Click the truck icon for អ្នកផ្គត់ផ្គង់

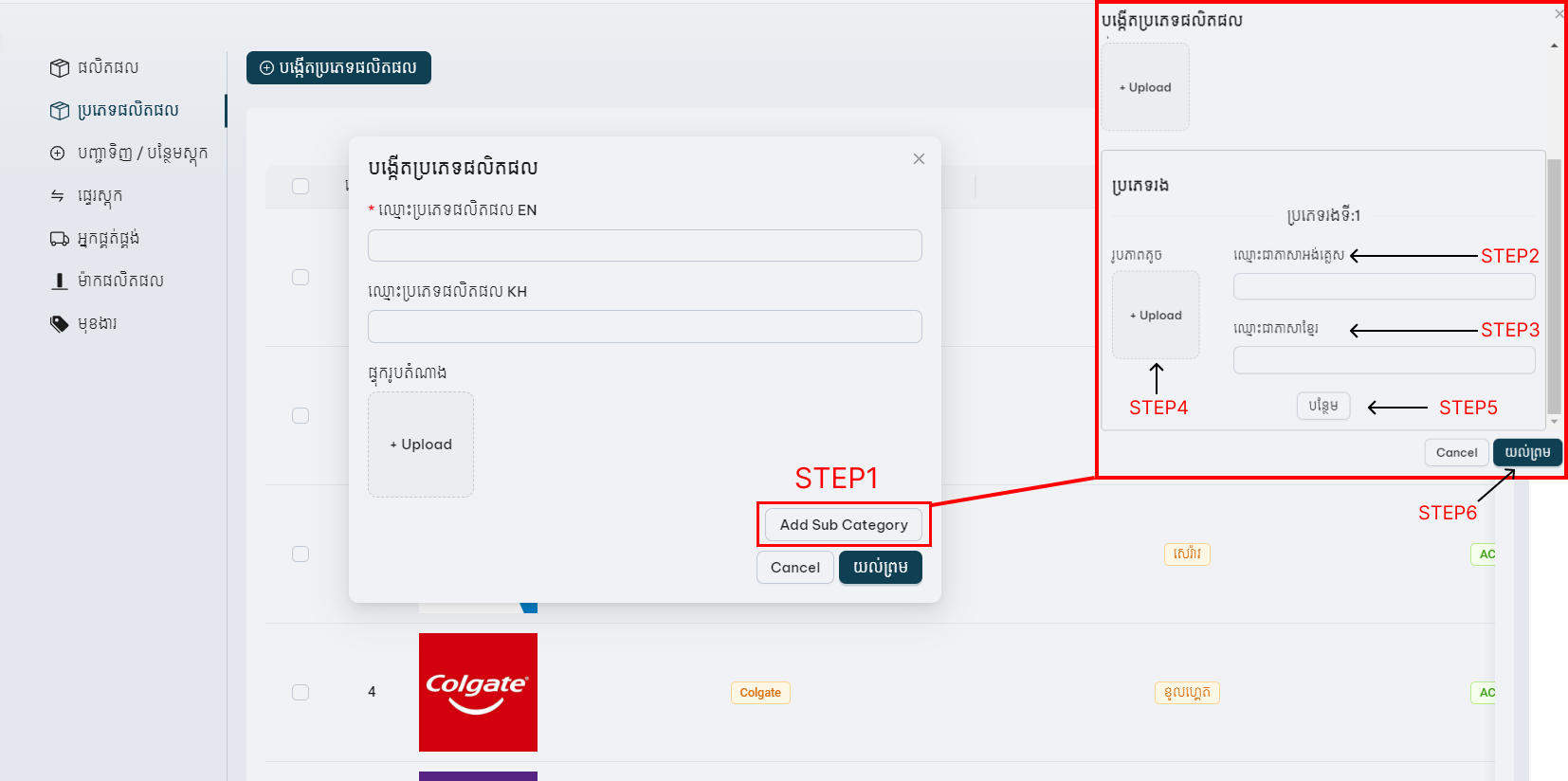pos(60,239)
